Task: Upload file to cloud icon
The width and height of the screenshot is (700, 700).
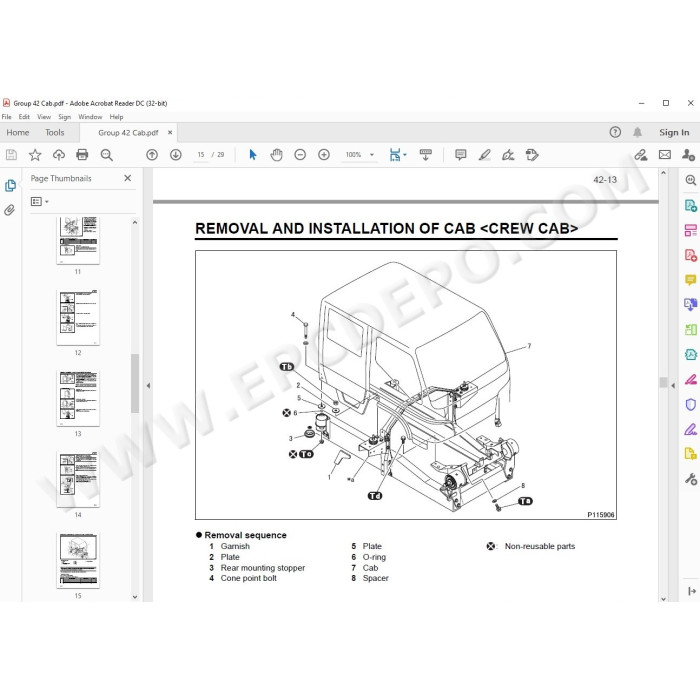Action: point(58,155)
